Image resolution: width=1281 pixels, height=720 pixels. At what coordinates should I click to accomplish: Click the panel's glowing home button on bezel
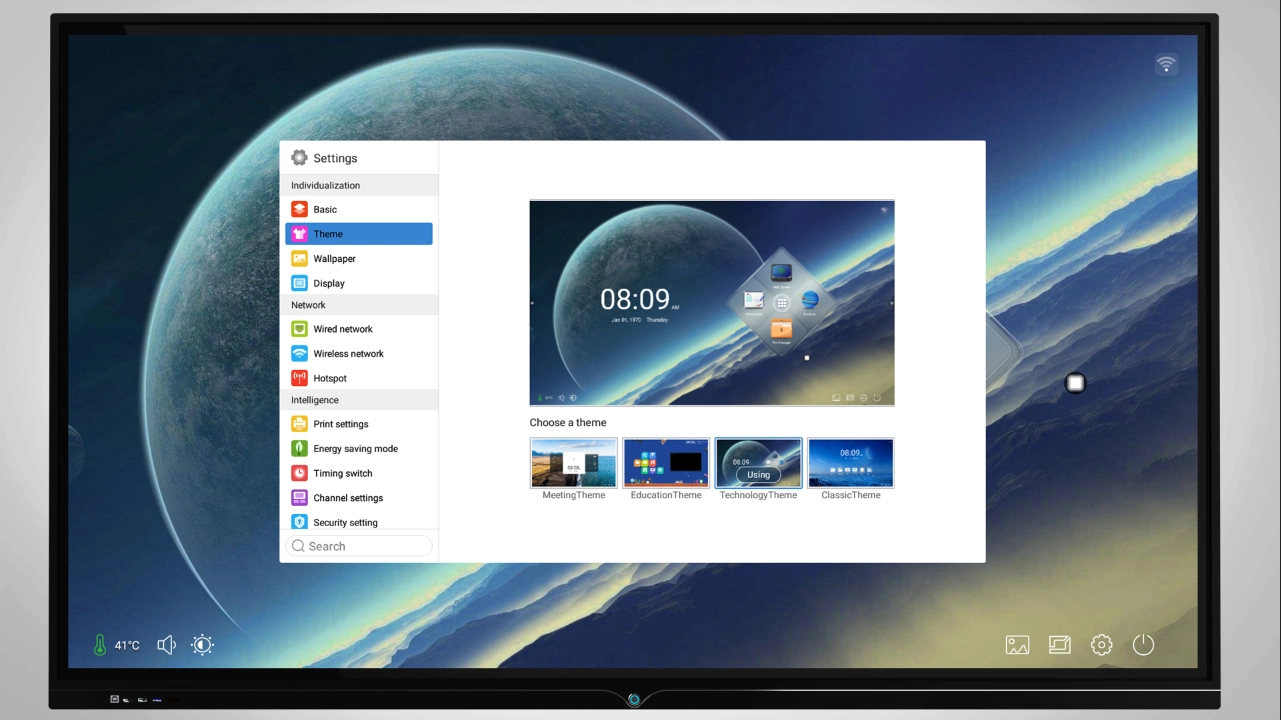634,699
